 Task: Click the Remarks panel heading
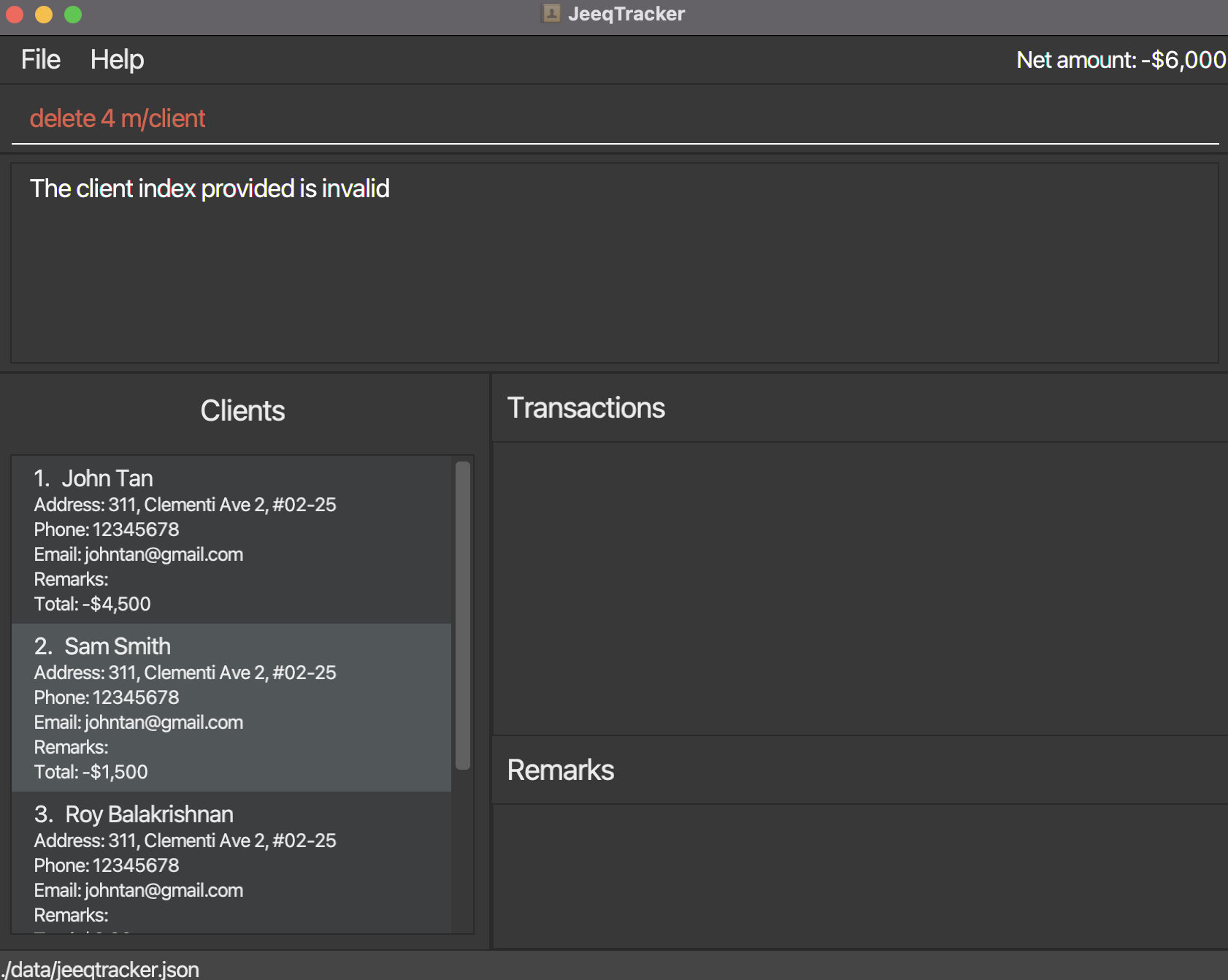pos(561,770)
